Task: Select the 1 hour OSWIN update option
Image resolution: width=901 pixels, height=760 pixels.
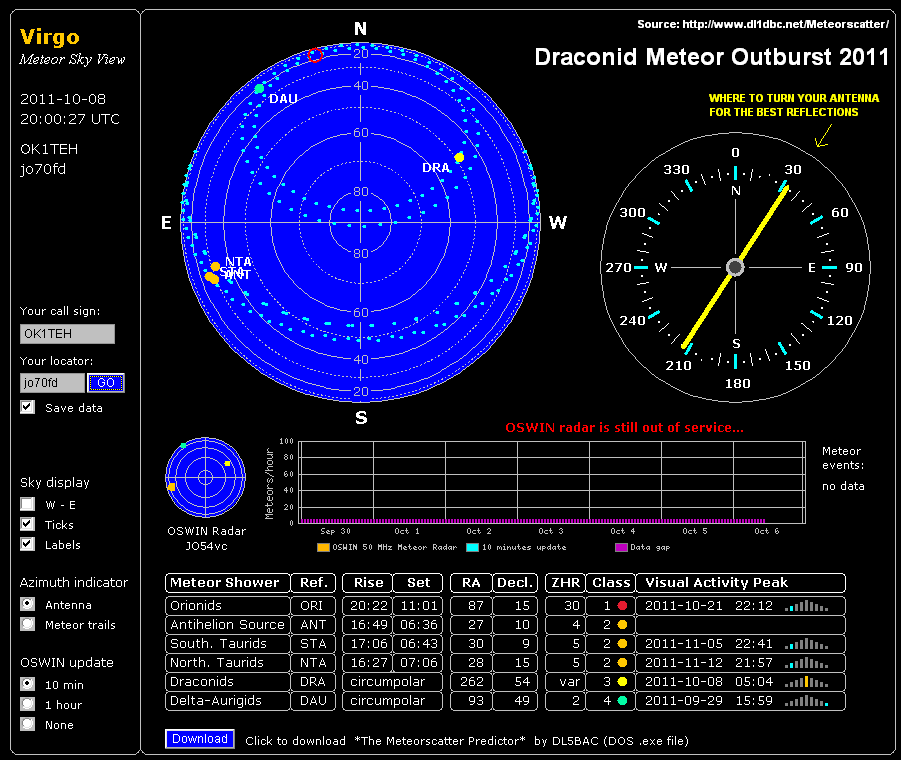Action: 27,704
